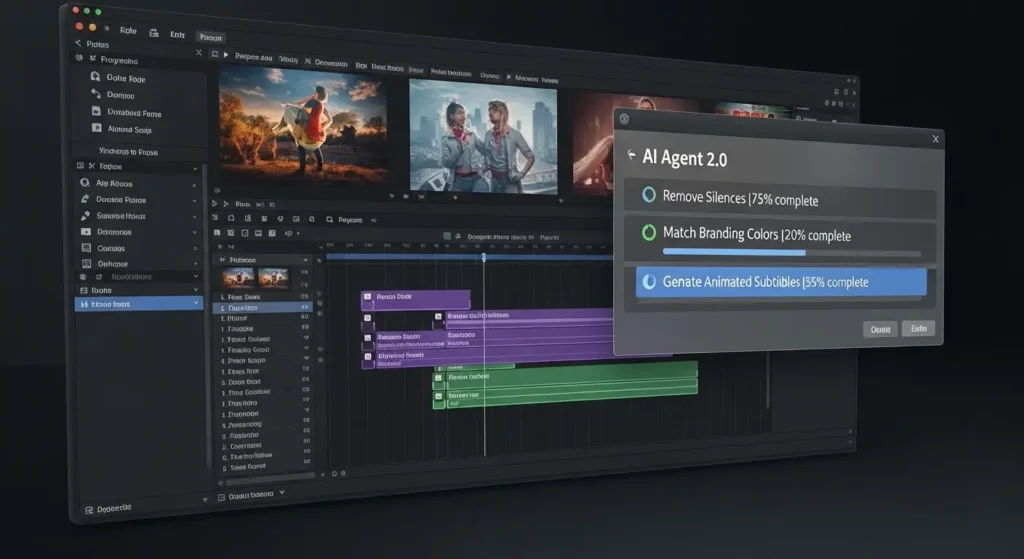Select the highlighted tab in the top menu bar
Screen dimensions: 1024x559
click(210, 36)
